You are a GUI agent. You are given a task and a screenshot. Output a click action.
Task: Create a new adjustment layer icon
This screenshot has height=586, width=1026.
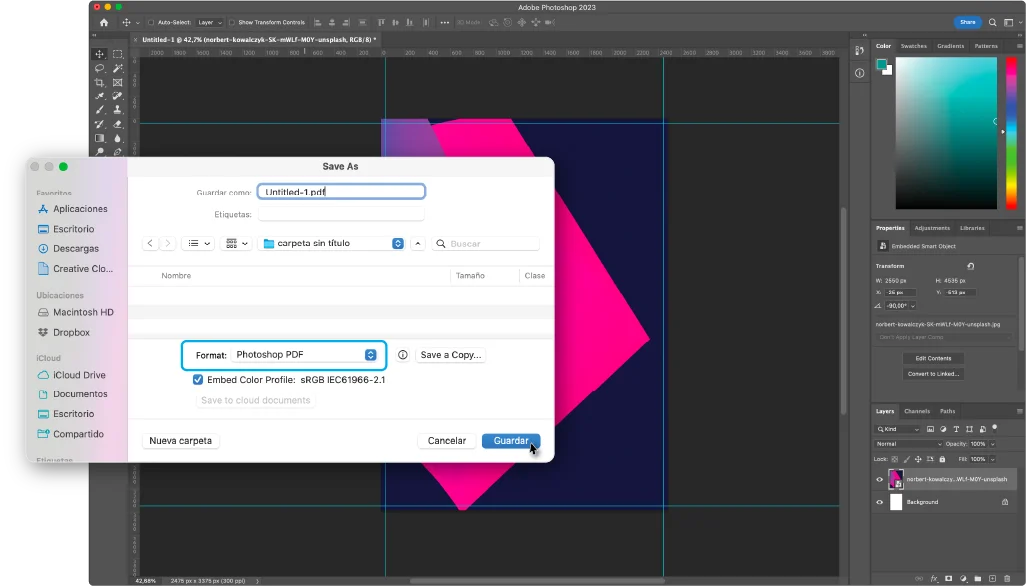[x=963, y=579]
